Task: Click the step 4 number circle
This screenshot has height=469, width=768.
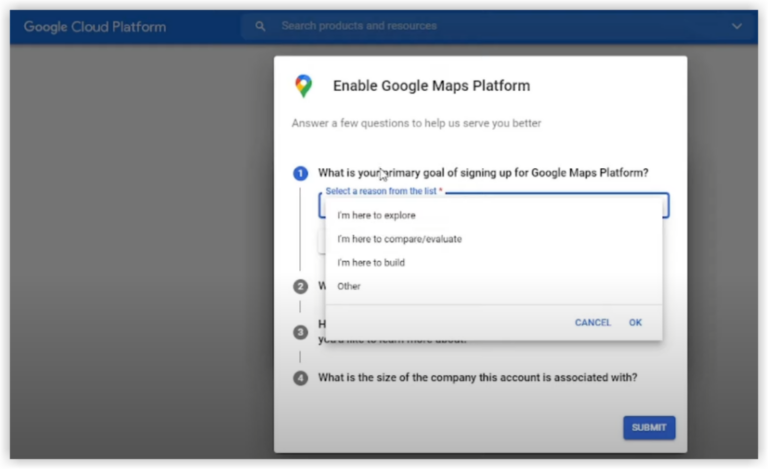Action: point(300,378)
